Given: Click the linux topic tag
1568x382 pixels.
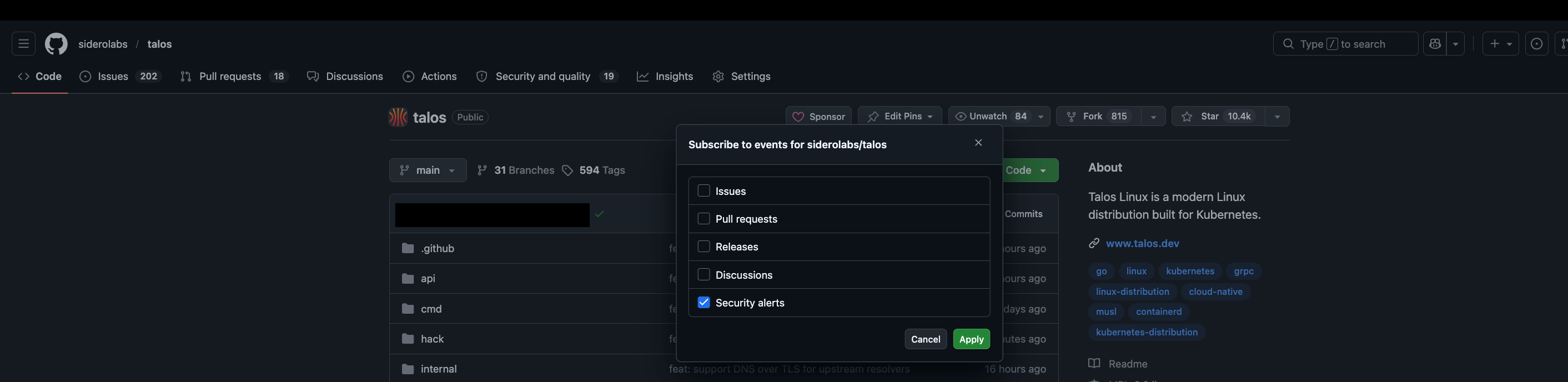Looking at the screenshot, I should [x=1136, y=272].
